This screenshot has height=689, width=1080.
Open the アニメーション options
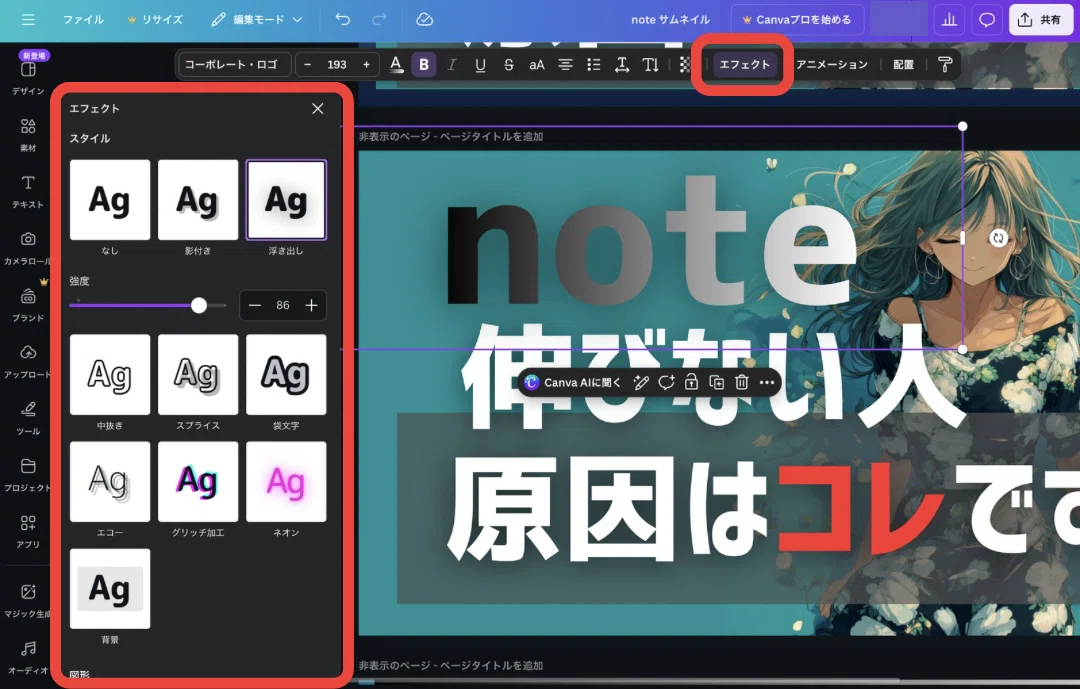click(831, 64)
